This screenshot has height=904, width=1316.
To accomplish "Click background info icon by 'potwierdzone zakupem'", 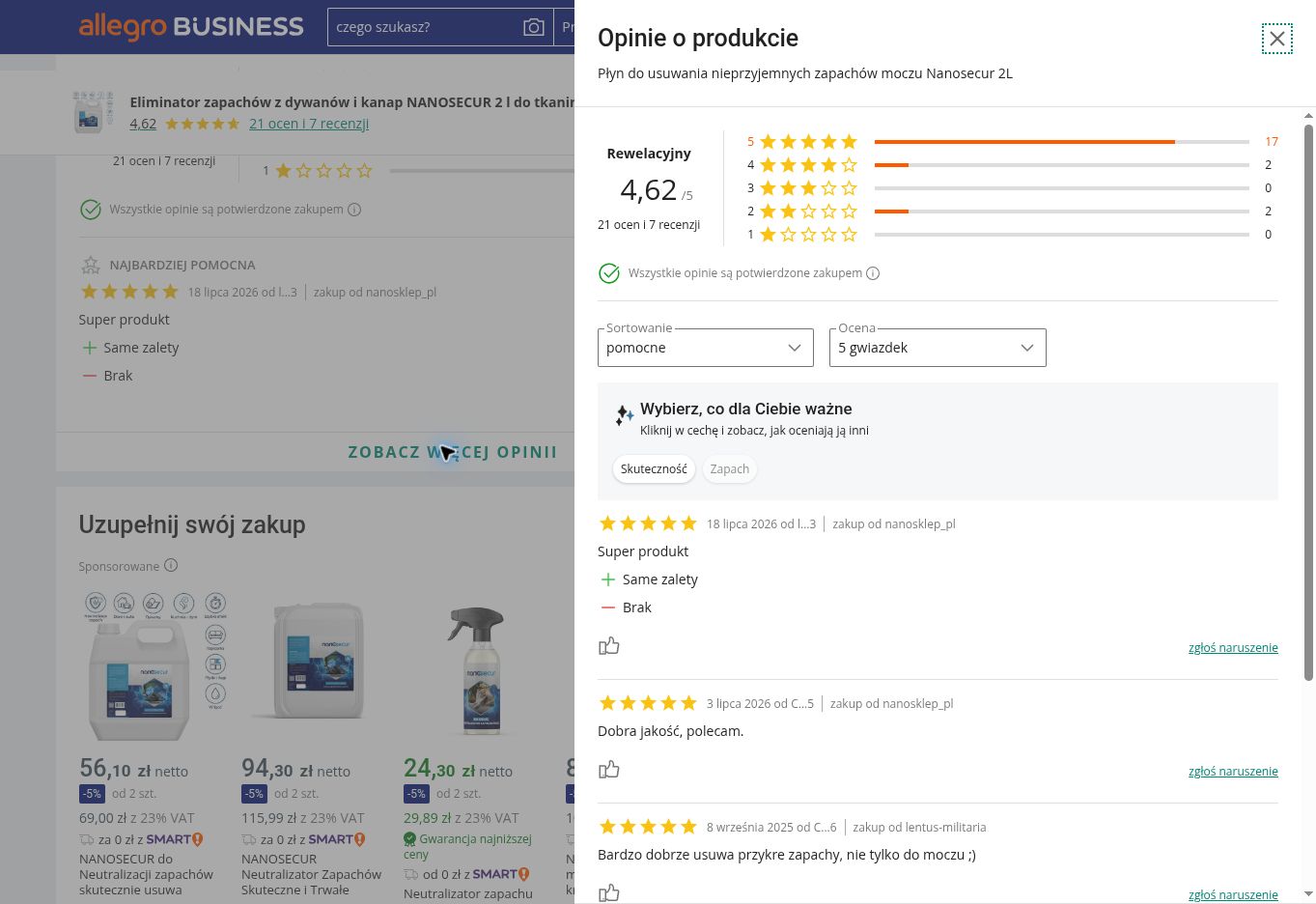I will click(354, 210).
